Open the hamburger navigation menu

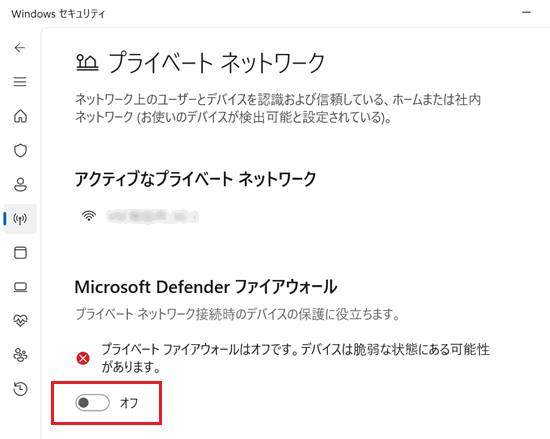20,82
